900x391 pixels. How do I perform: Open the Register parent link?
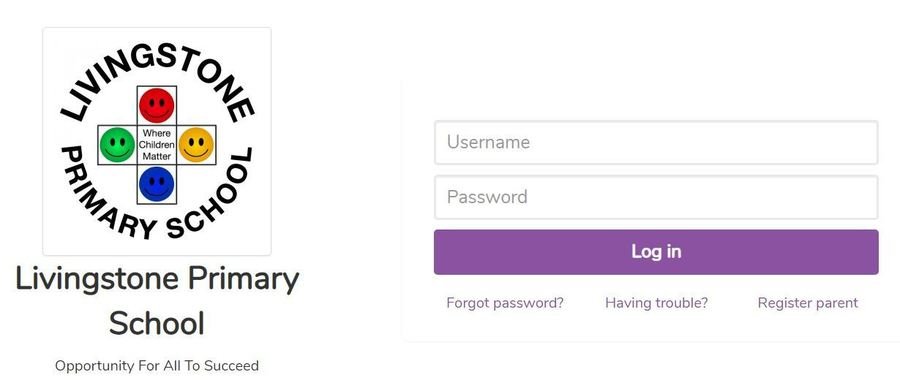pos(808,303)
